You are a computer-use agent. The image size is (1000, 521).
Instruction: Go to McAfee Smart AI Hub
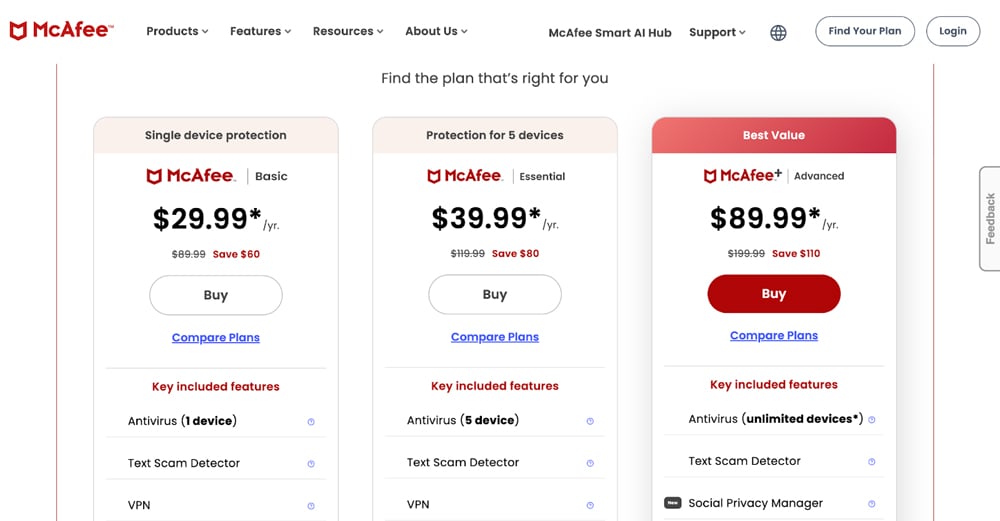pos(610,32)
